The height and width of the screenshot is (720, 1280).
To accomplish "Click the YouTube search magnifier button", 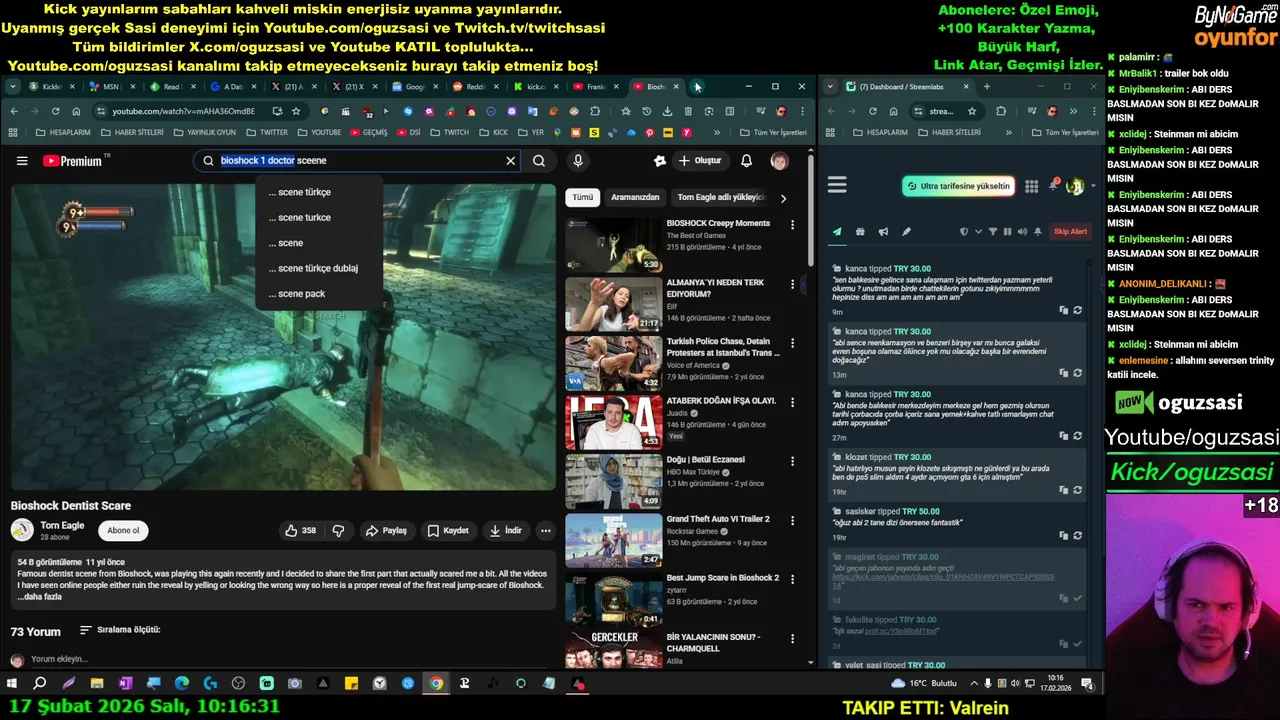I will pos(539,161).
